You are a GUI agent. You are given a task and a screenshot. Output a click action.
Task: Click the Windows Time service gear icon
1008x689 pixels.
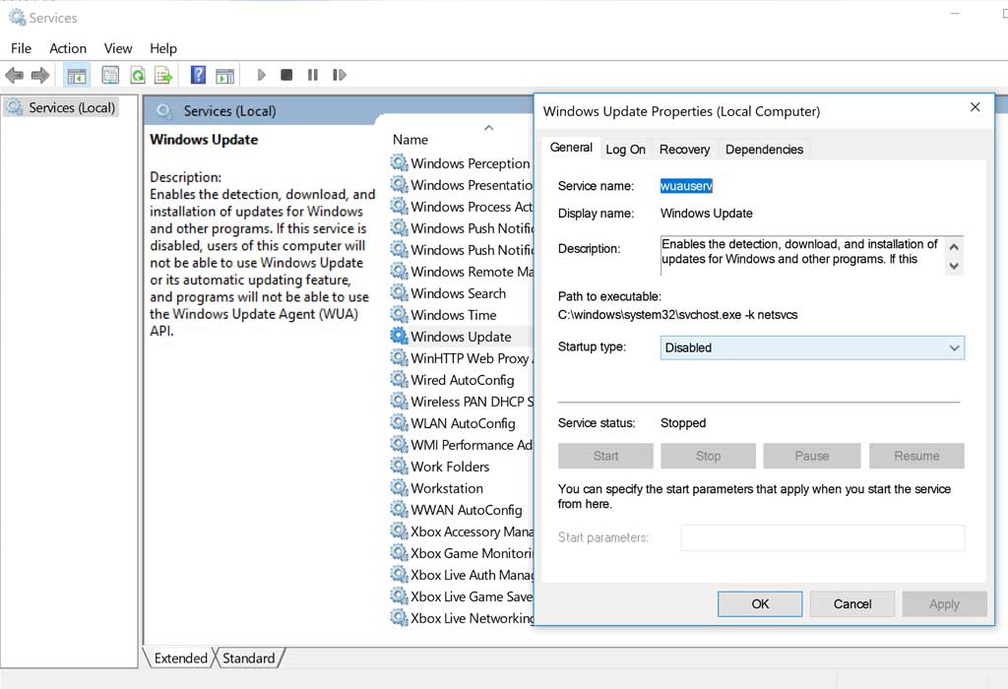click(399, 315)
